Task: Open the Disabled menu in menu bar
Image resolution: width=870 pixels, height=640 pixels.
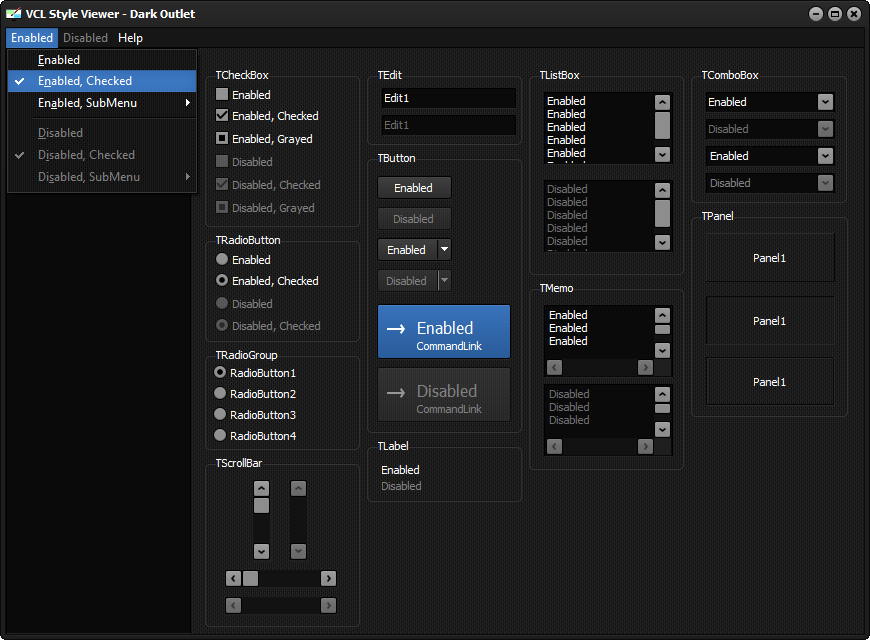Action: [85, 38]
